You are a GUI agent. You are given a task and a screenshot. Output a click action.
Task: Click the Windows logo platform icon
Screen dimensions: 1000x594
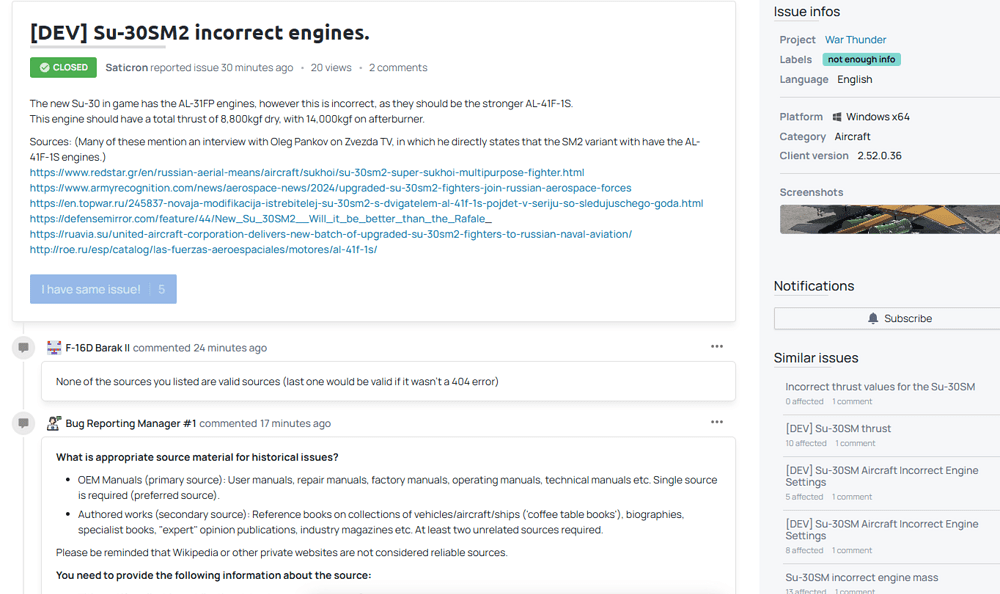[x=837, y=117]
